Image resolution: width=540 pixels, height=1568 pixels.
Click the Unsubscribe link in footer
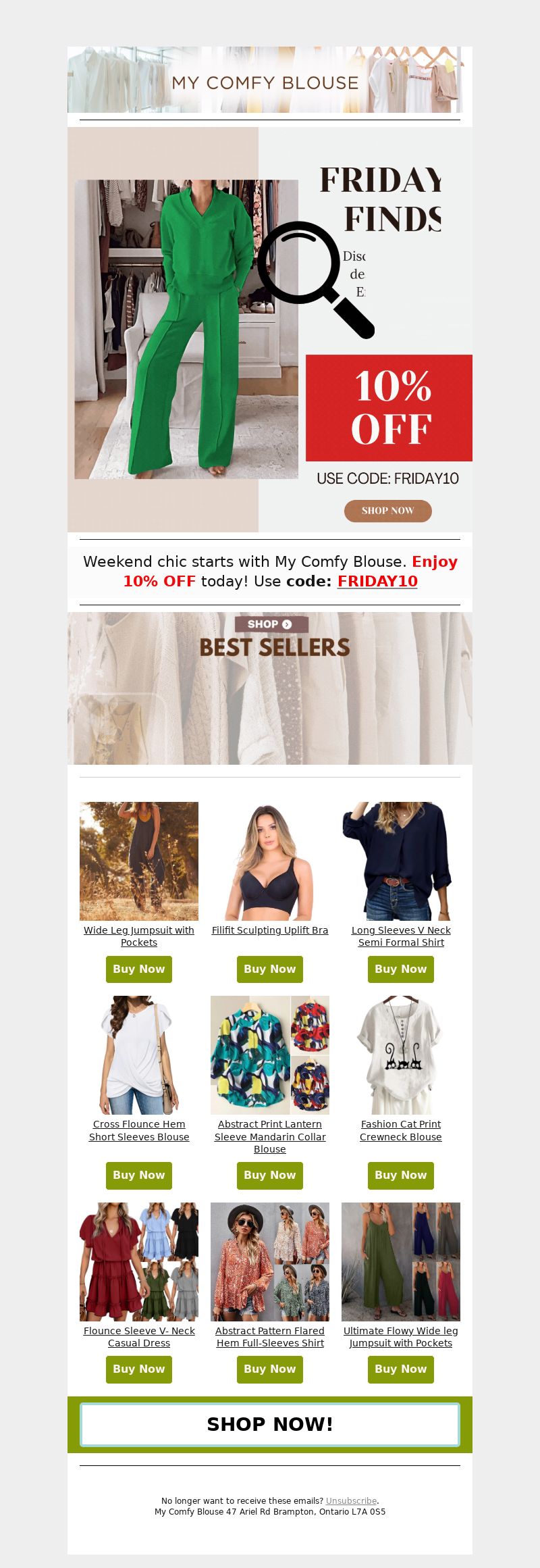pyautogui.click(x=351, y=1501)
